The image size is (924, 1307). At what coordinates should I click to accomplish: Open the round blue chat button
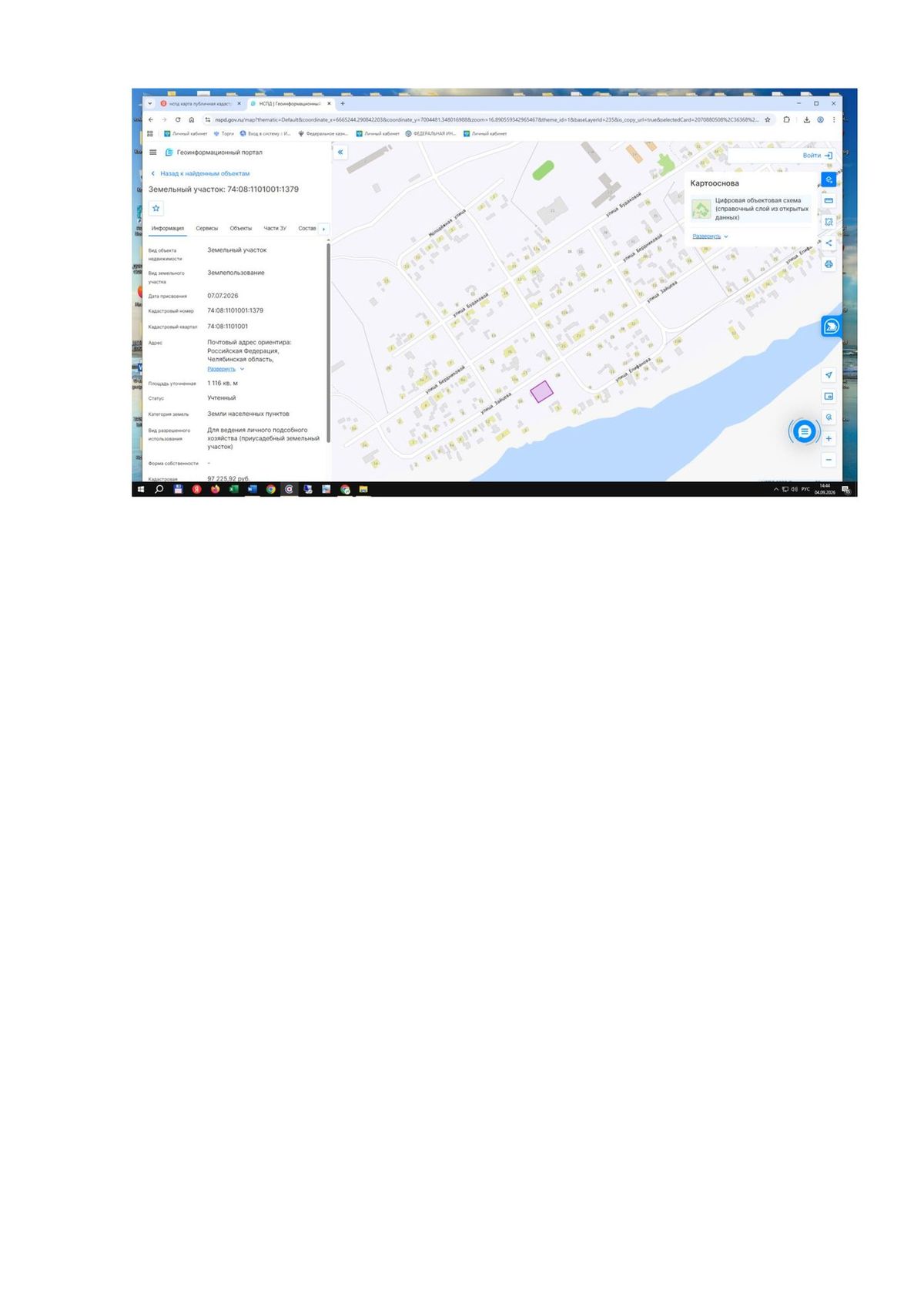point(804,432)
